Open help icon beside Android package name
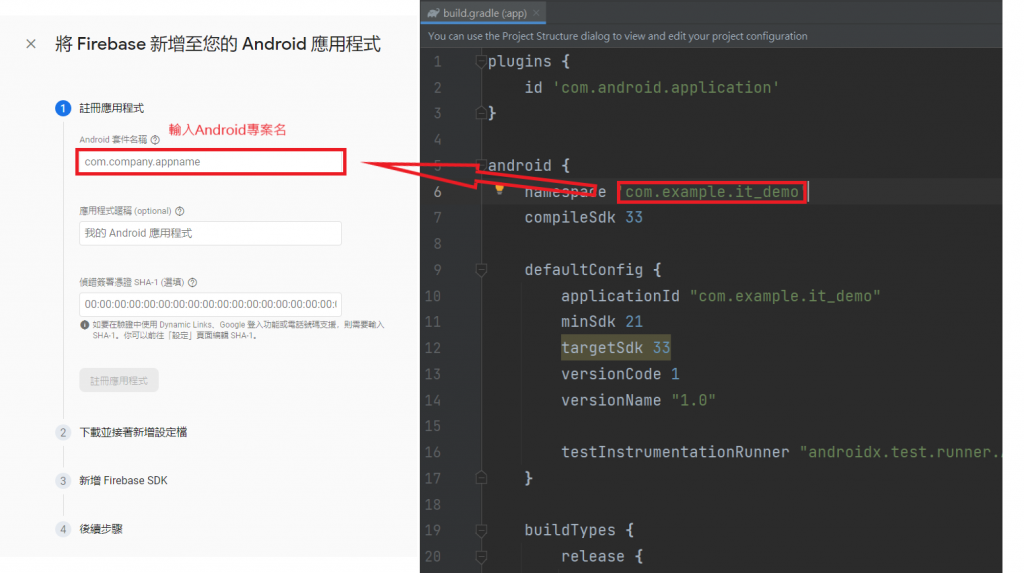 155,140
